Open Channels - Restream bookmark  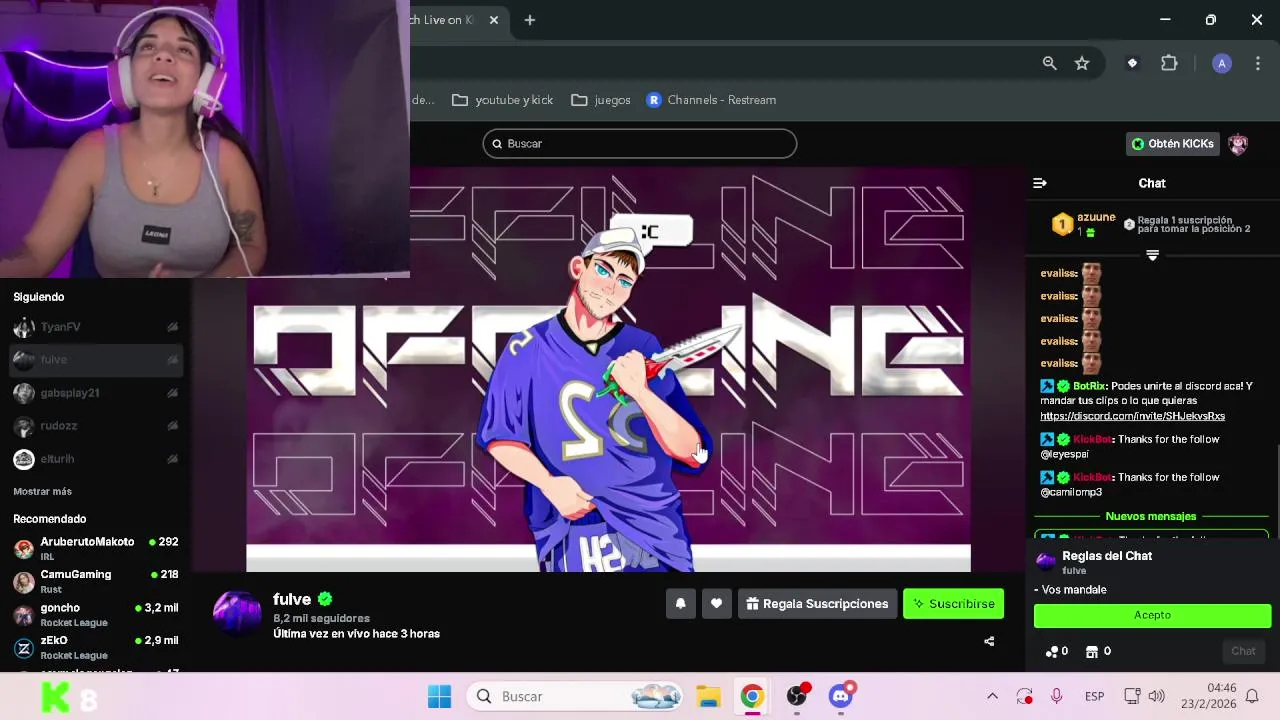tap(711, 100)
